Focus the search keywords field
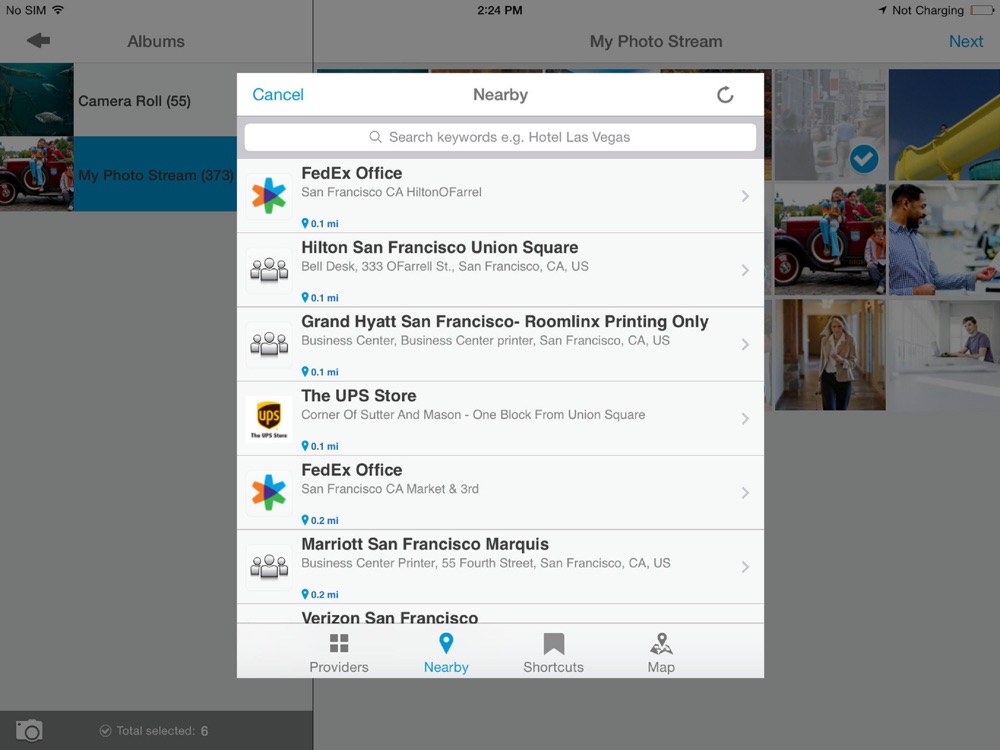 (500, 137)
